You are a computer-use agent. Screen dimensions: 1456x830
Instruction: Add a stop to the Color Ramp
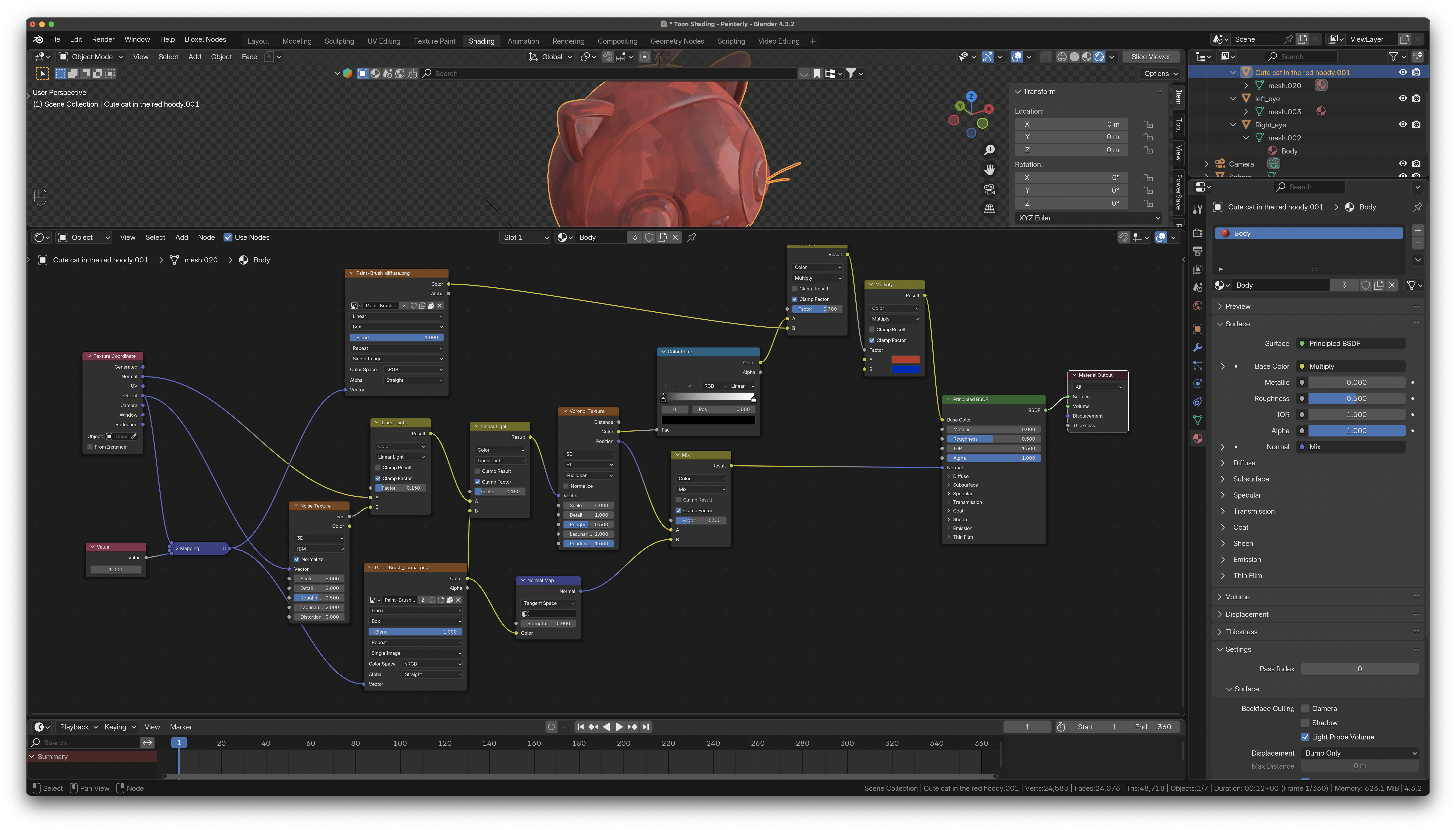coord(665,386)
